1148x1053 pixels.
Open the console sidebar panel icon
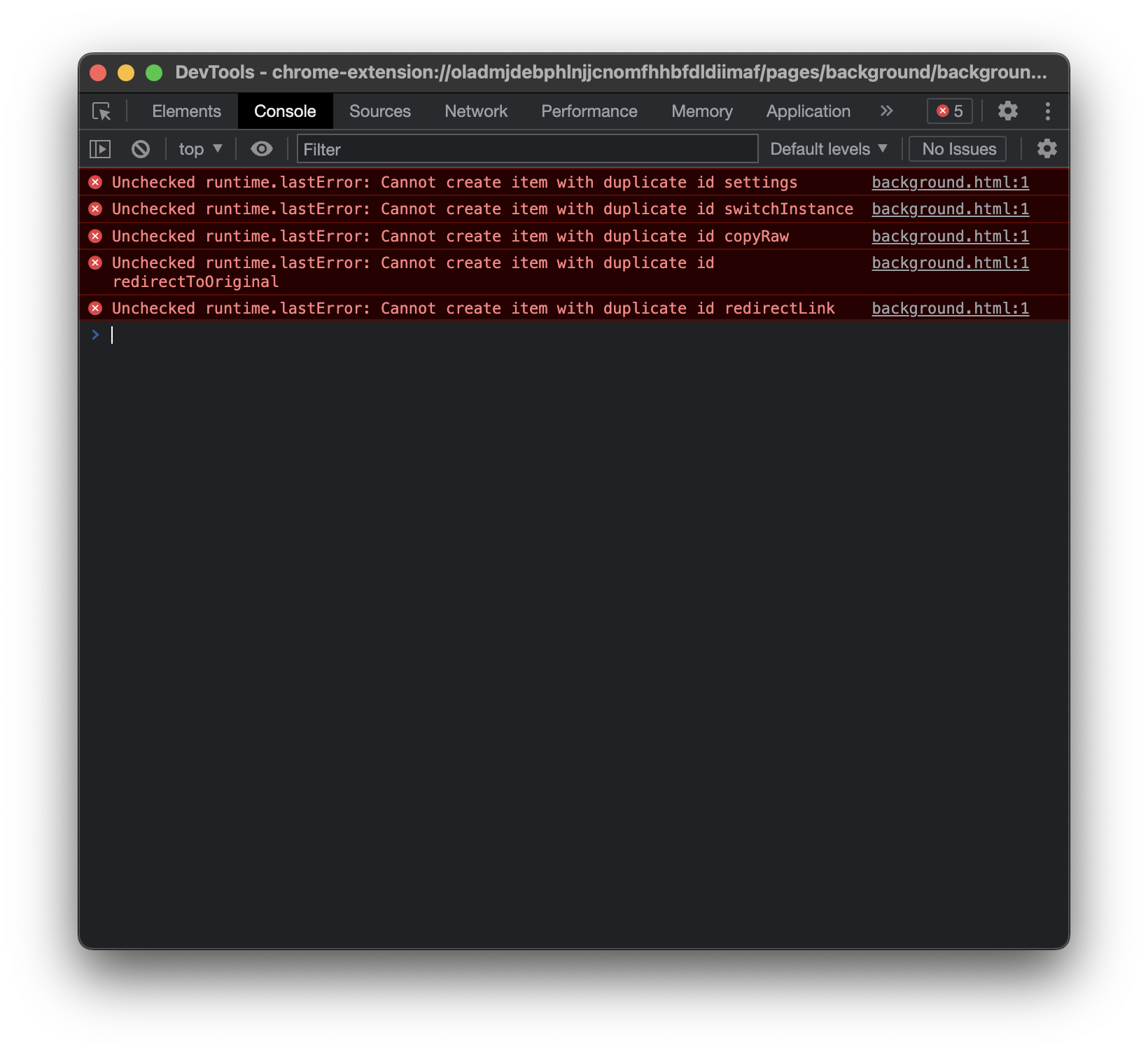[x=101, y=148]
